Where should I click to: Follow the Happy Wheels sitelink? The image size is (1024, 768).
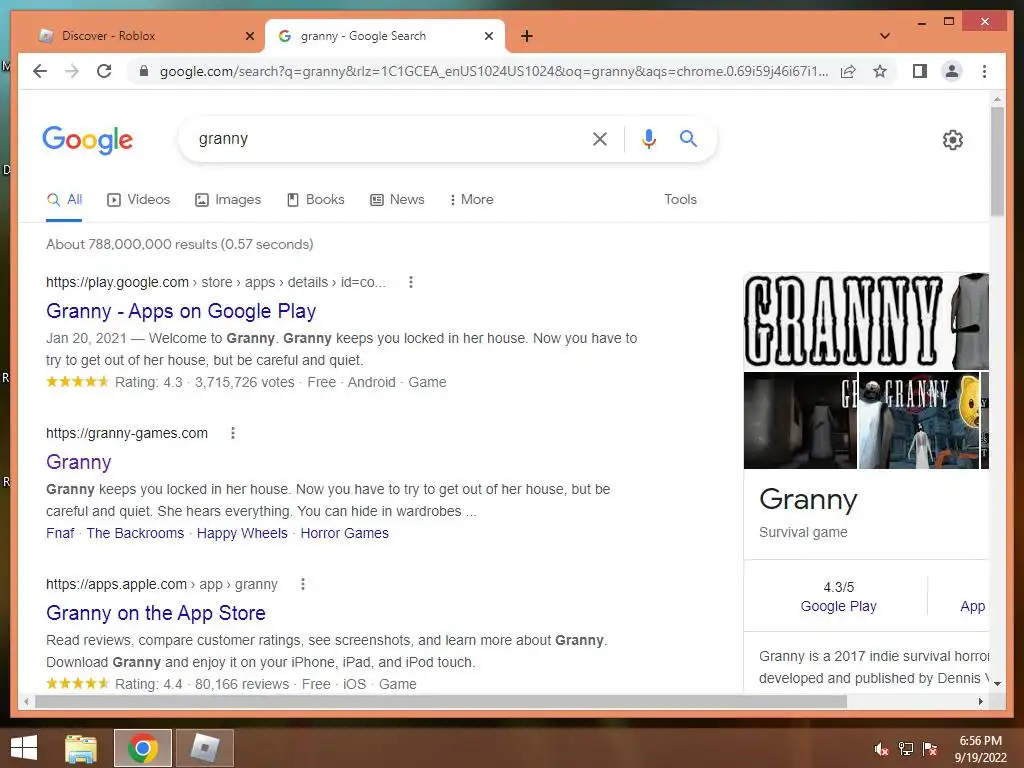coord(242,533)
